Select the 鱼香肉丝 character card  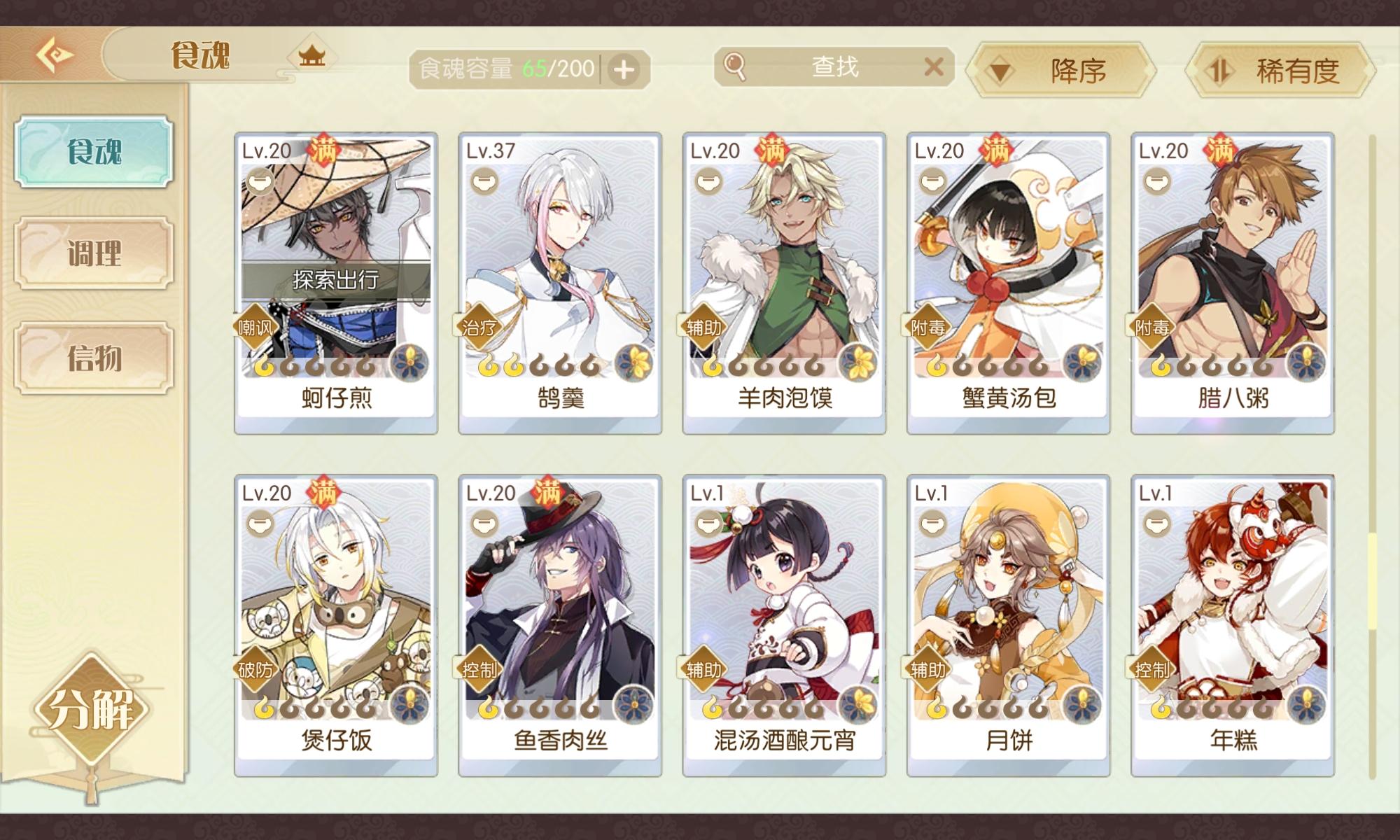pos(560,626)
